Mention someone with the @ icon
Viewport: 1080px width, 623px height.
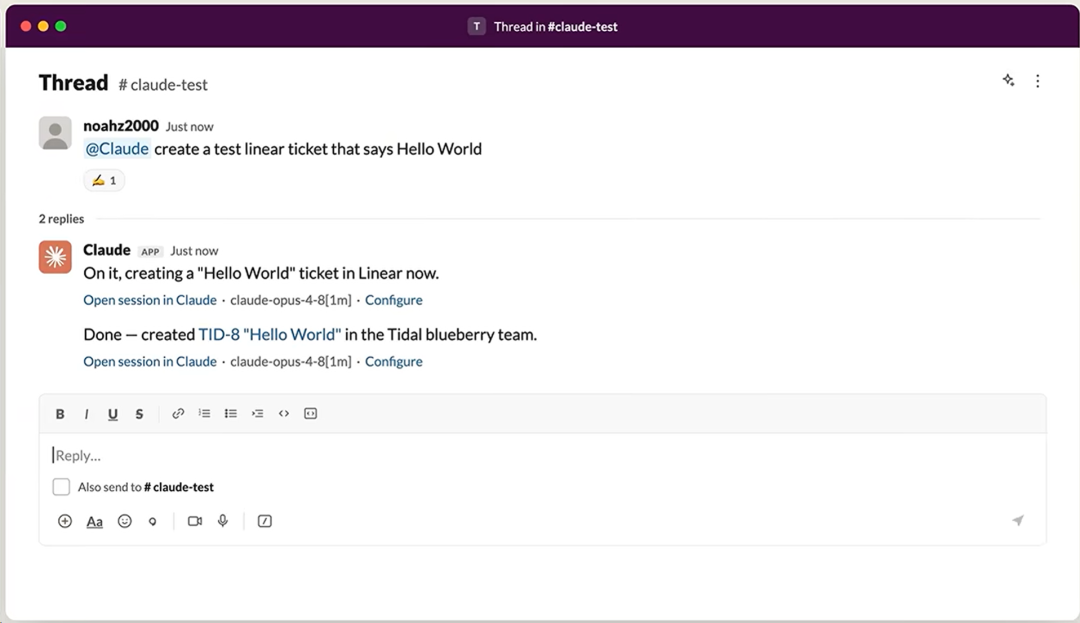[153, 522]
